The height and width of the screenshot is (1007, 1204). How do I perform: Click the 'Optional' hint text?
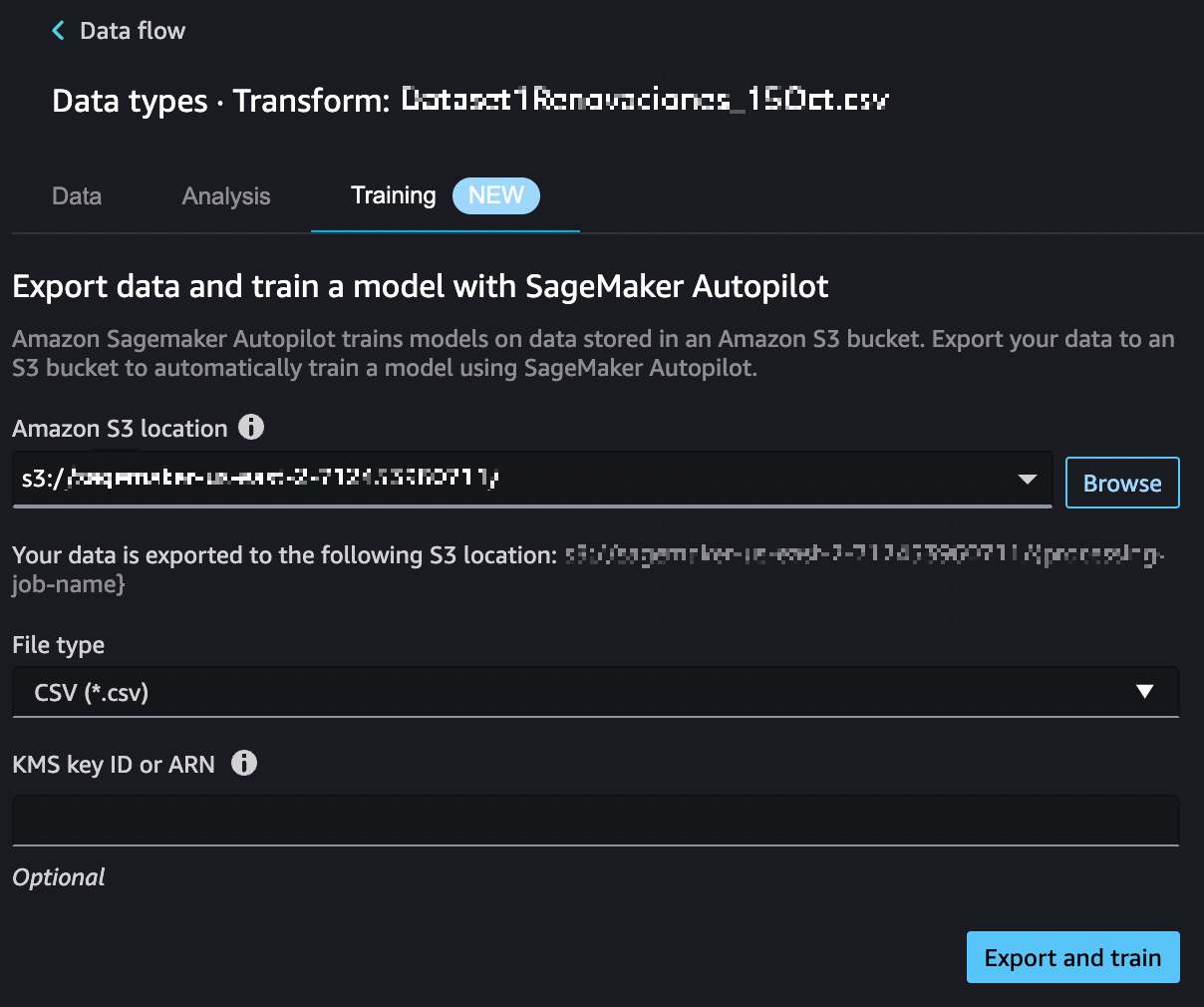coord(59,877)
